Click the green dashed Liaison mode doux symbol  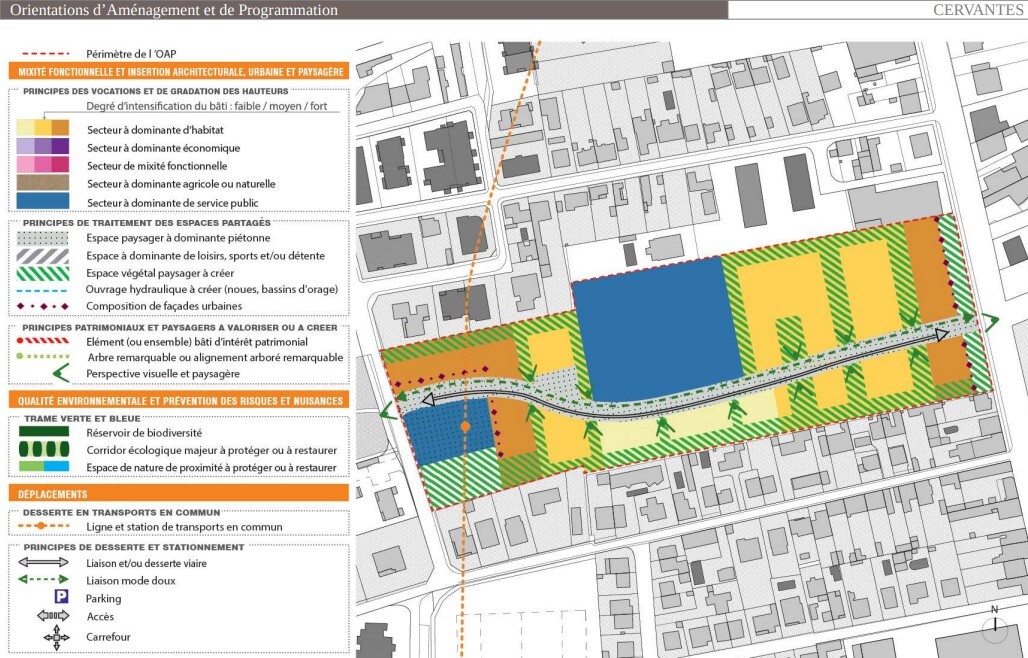point(43,579)
